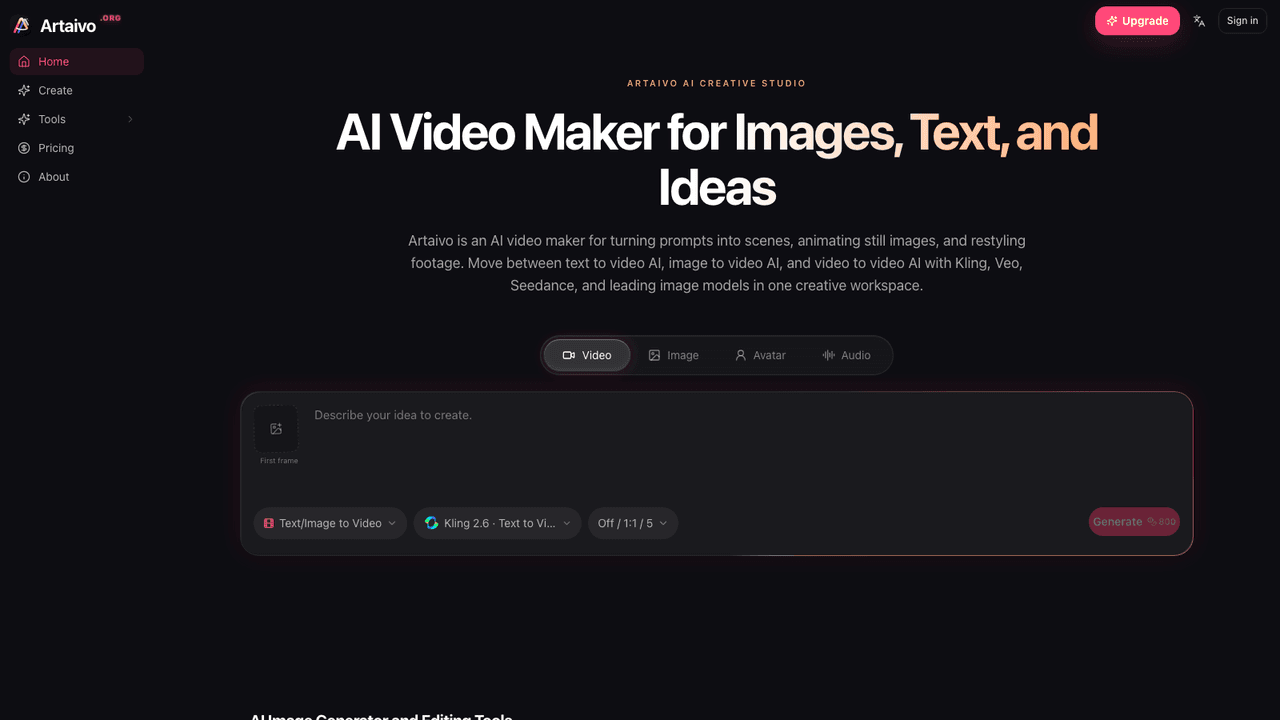Click the Pricing dollar icon in sidebar
The image size is (1280, 720).
(x=24, y=148)
